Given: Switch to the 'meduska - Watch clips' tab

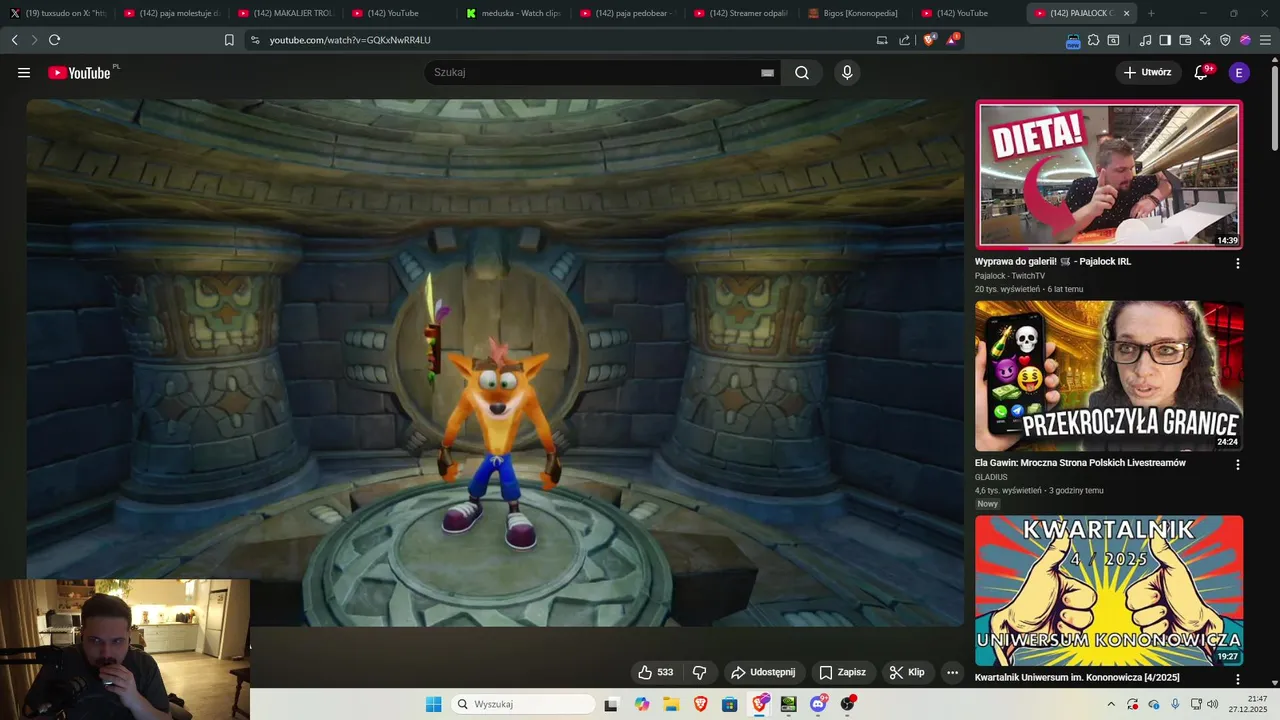Looking at the screenshot, I should (x=512, y=13).
